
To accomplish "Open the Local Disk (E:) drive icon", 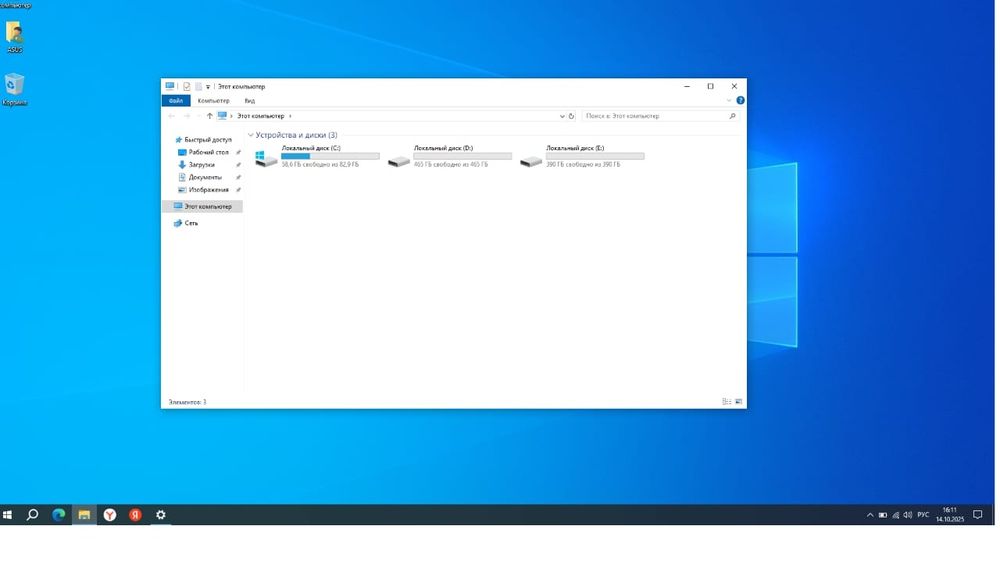I will pyautogui.click(x=531, y=161).
